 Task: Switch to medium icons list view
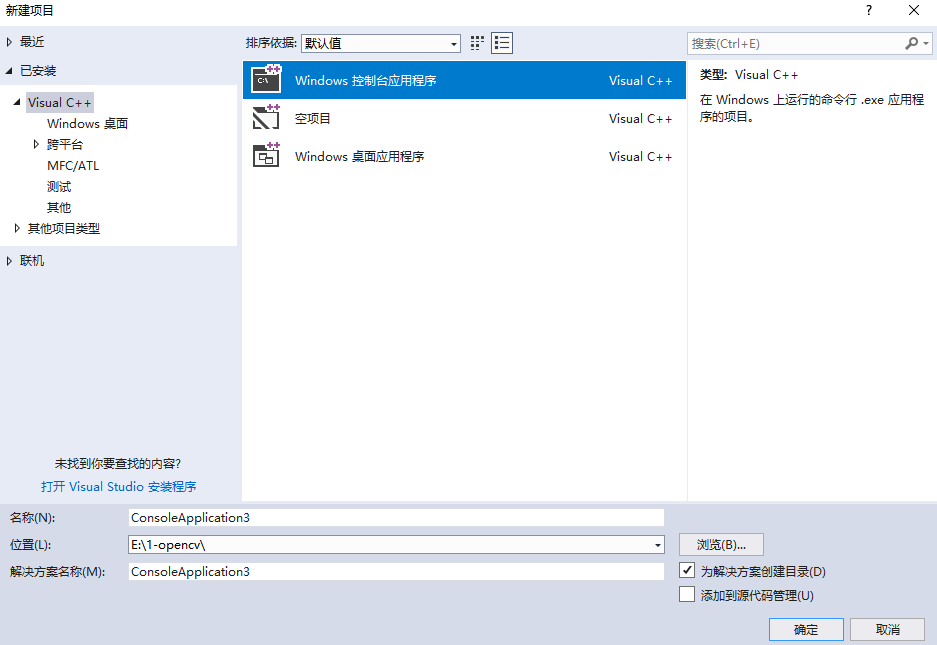coord(502,43)
